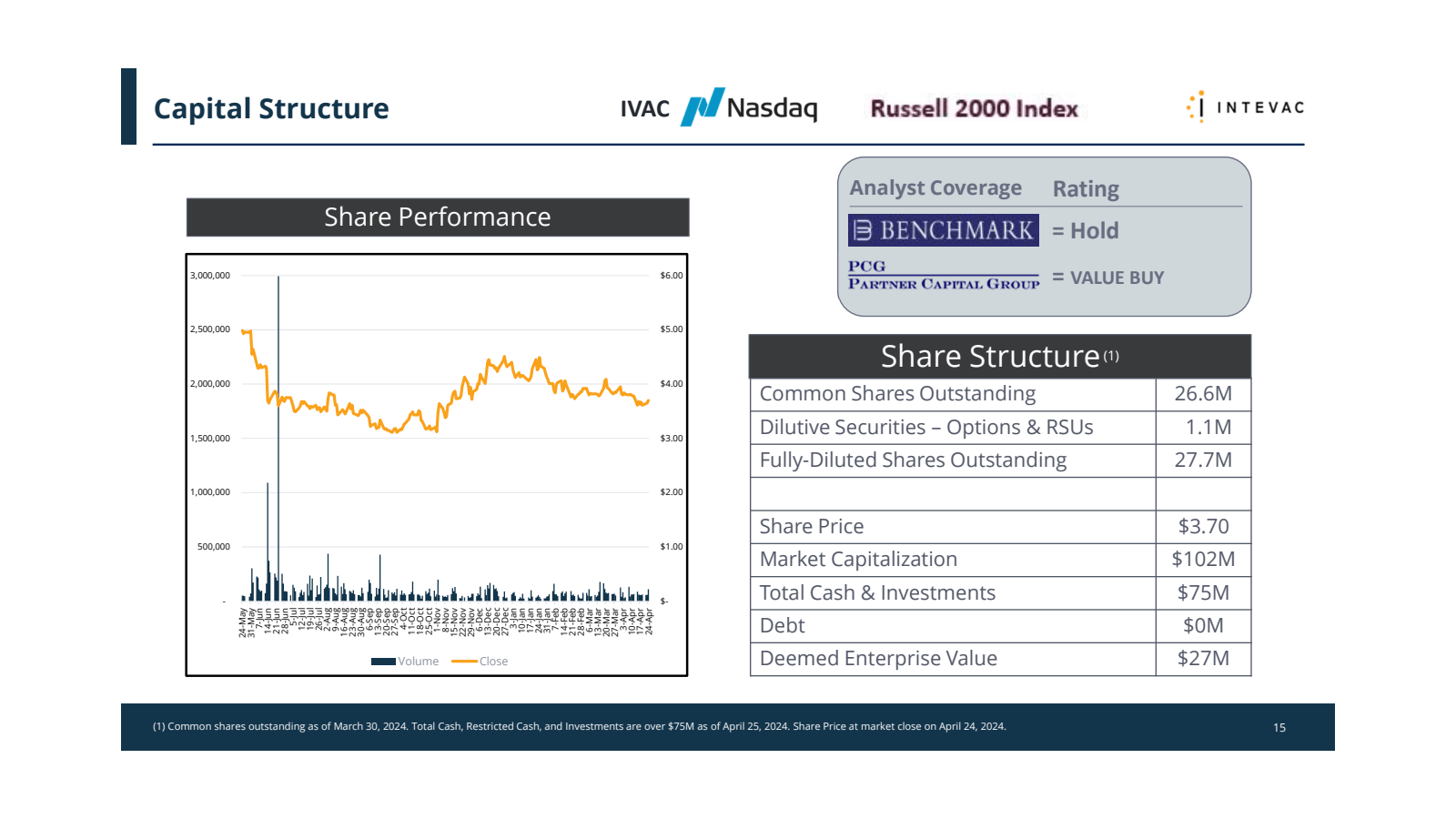Click the Volume legend swatch
This screenshot has width=1456, height=819.
coord(383,662)
